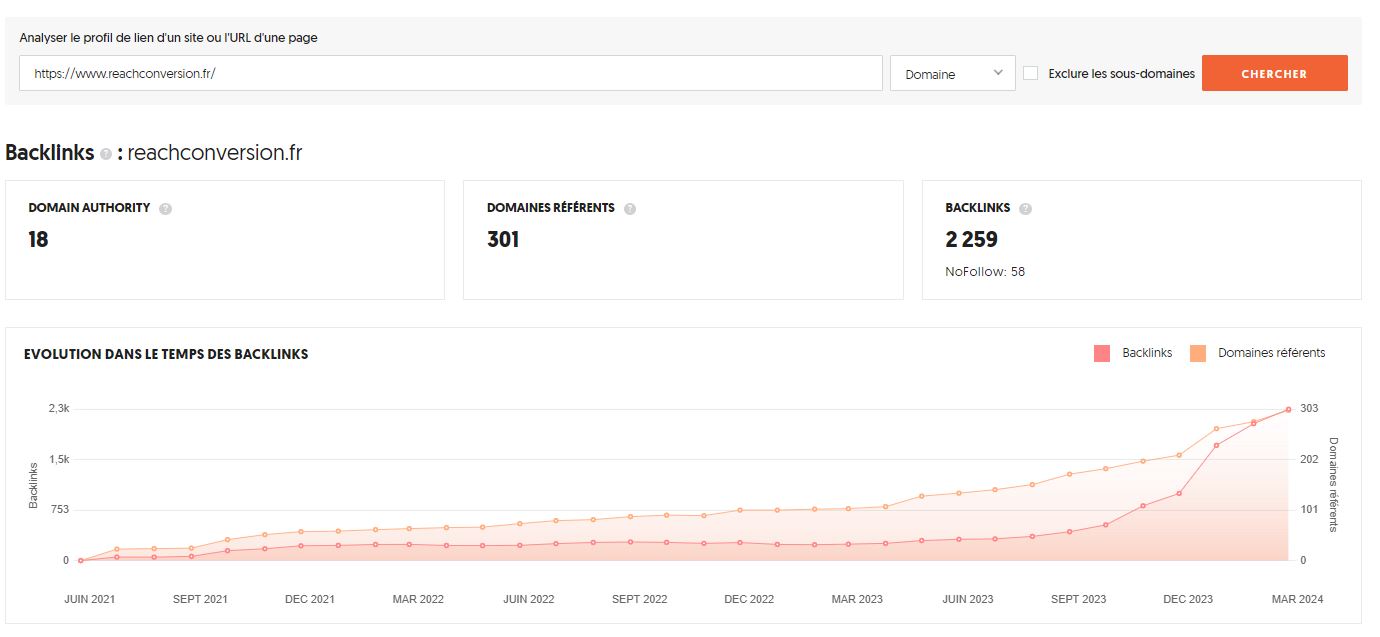Tick the Exclure les sous-domaines checkbox
Screen dimensions: 1380x637
coord(1030,73)
